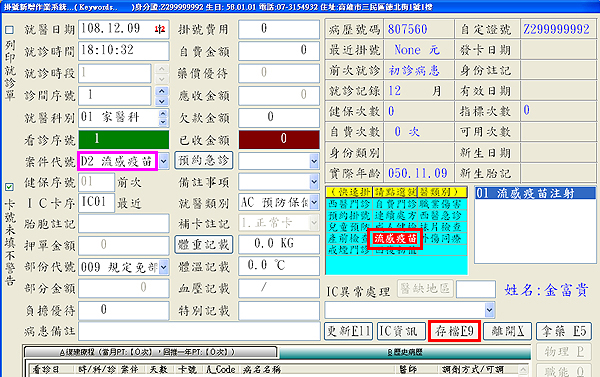600x377 pixels.
Task: Click the 病患備註 text field
Action: (x=199, y=331)
